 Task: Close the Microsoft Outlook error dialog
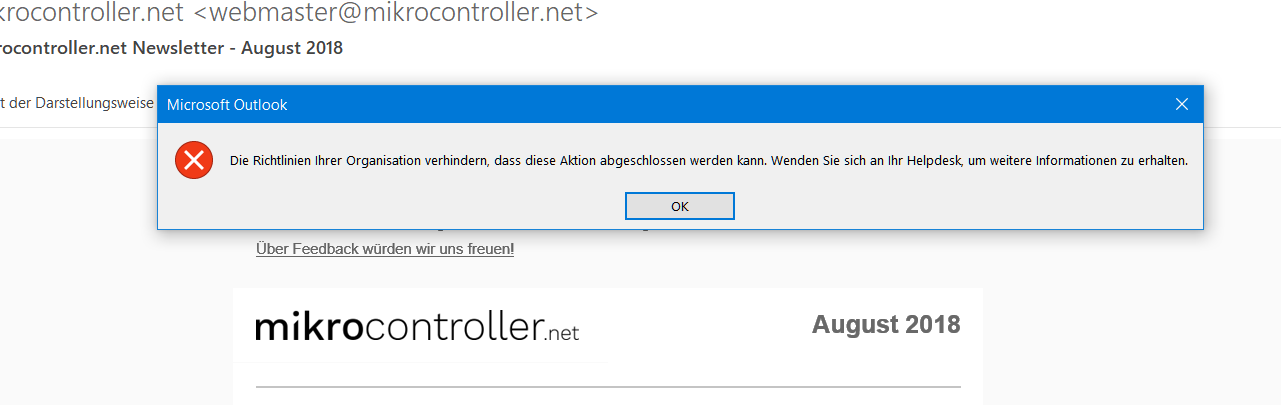(1181, 104)
